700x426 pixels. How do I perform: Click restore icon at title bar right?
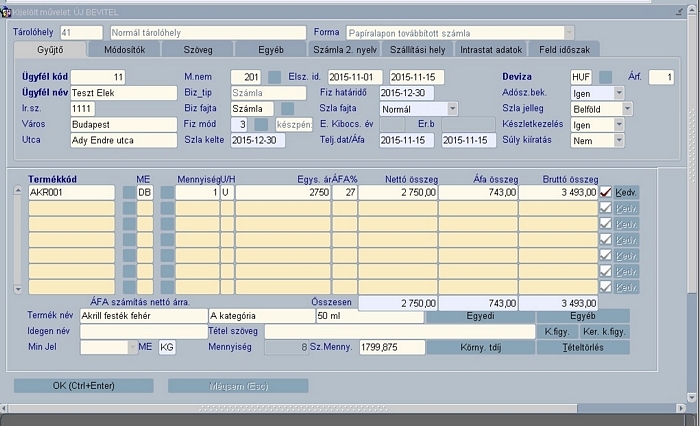click(679, 12)
